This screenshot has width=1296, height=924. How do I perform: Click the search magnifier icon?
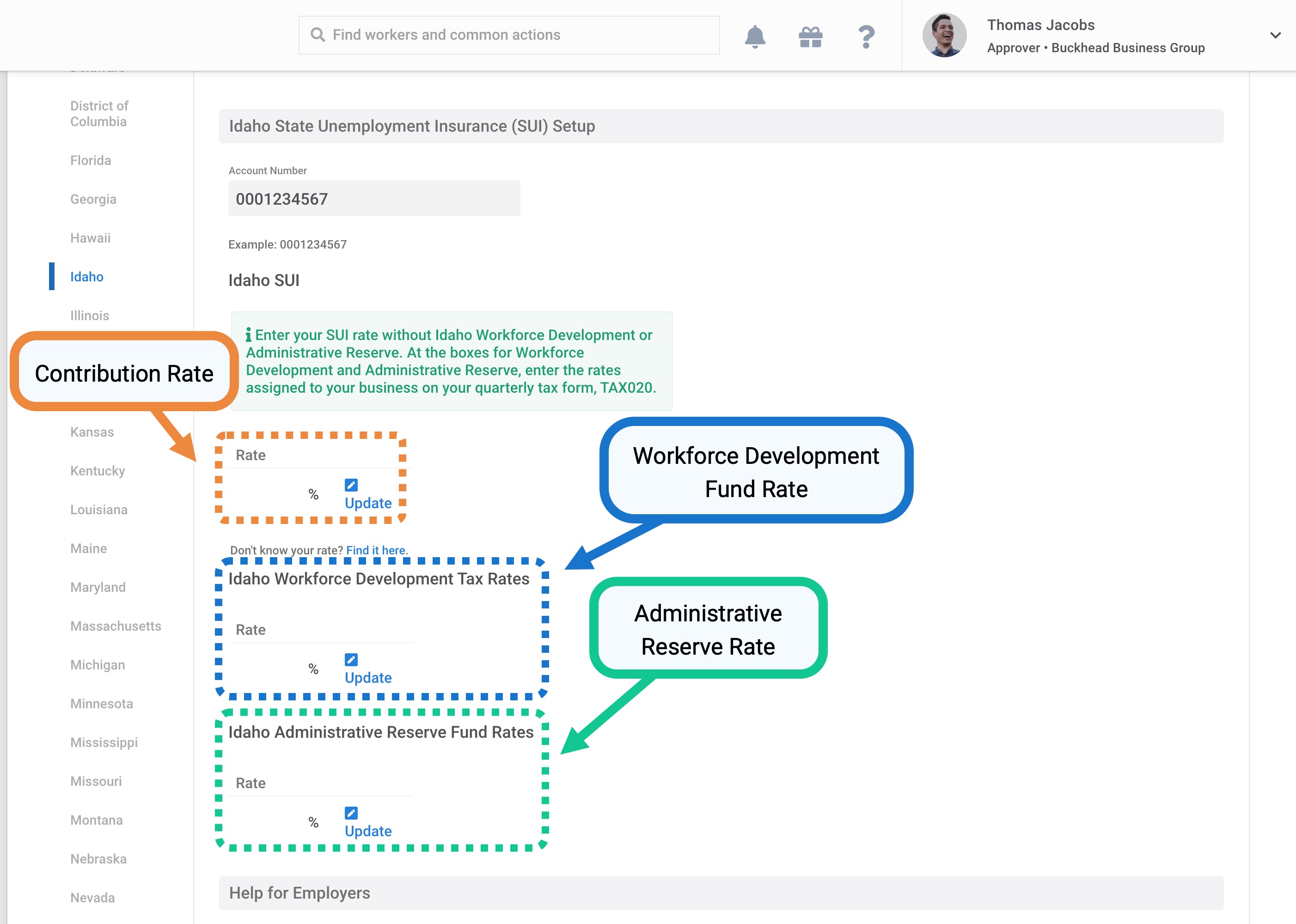(x=318, y=35)
